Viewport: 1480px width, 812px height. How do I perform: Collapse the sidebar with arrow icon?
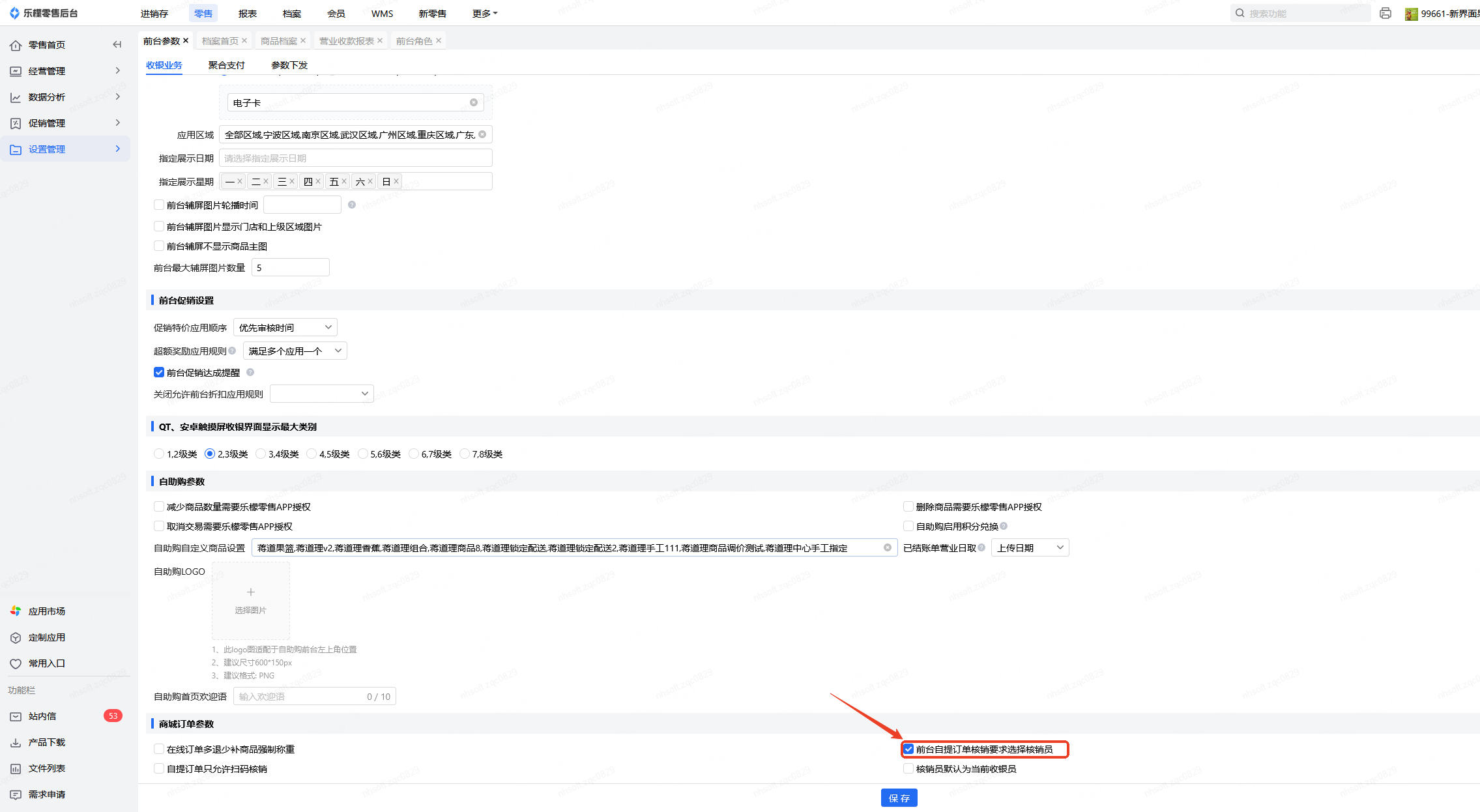pyautogui.click(x=117, y=44)
